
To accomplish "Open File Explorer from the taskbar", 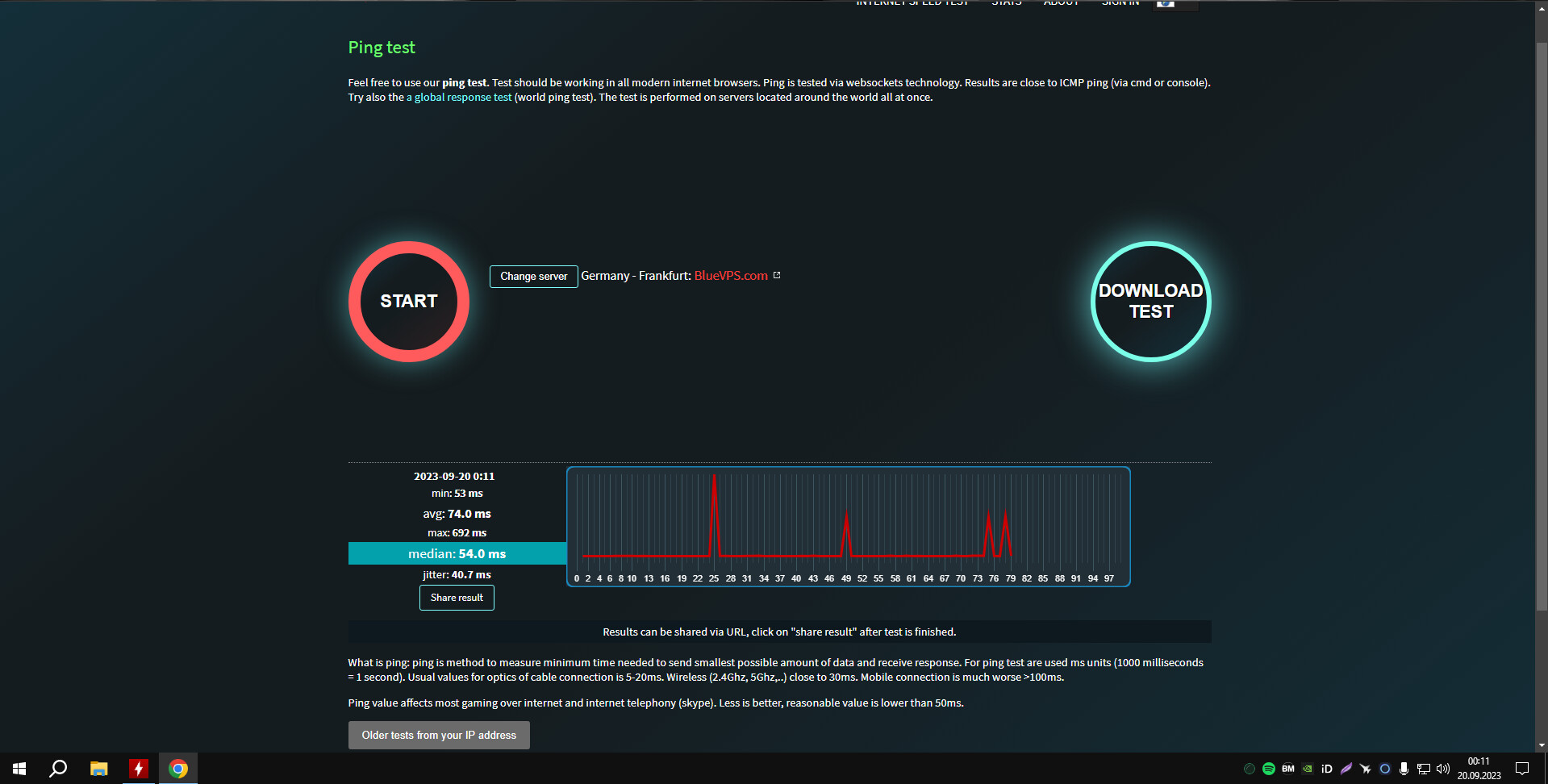I will tap(98, 769).
